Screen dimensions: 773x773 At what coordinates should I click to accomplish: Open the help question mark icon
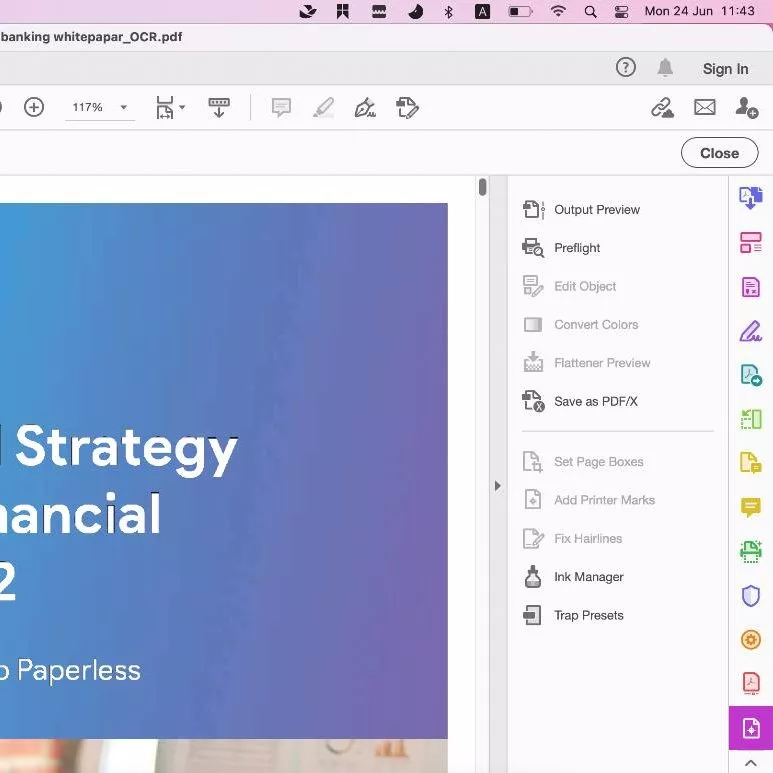(626, 68)
